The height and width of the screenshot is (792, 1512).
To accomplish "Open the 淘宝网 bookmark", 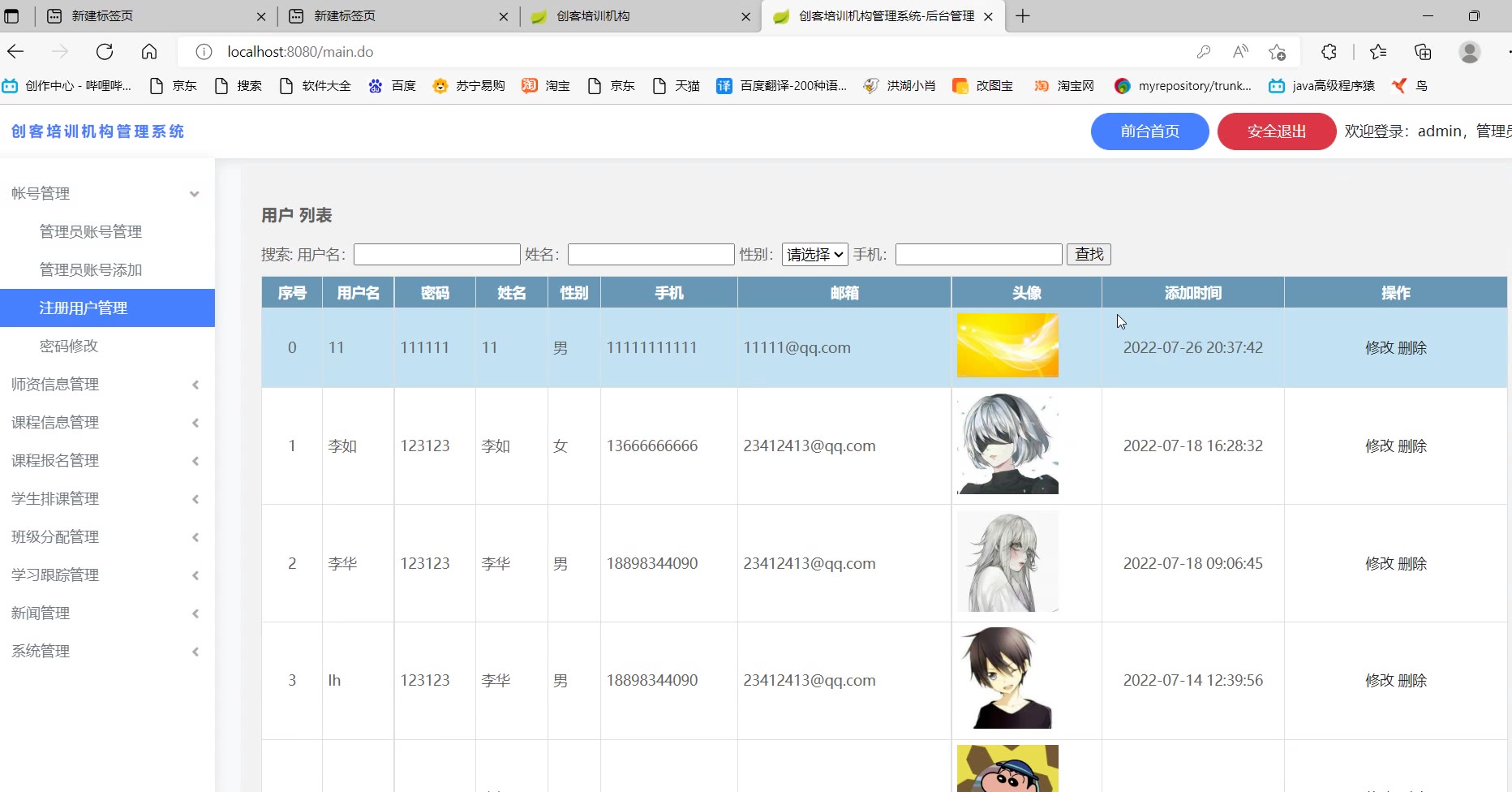I will (x=1064, y=86).
